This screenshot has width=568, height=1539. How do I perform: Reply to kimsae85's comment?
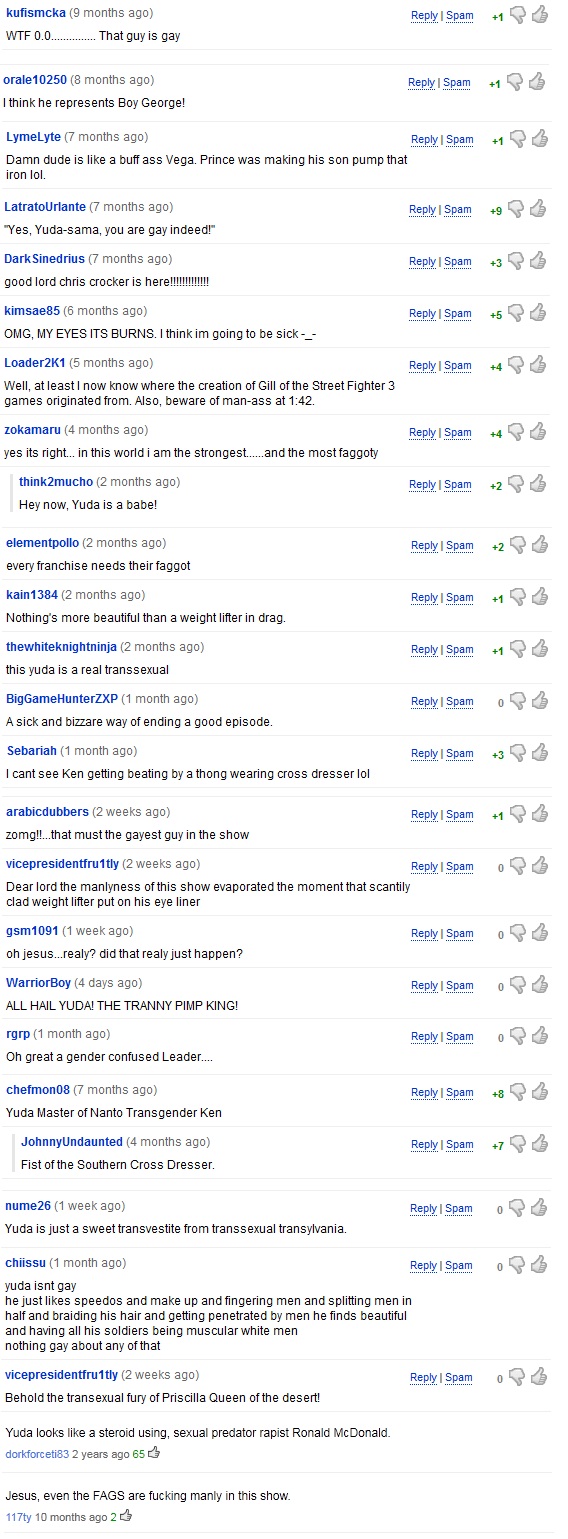(x=422, y=314)
